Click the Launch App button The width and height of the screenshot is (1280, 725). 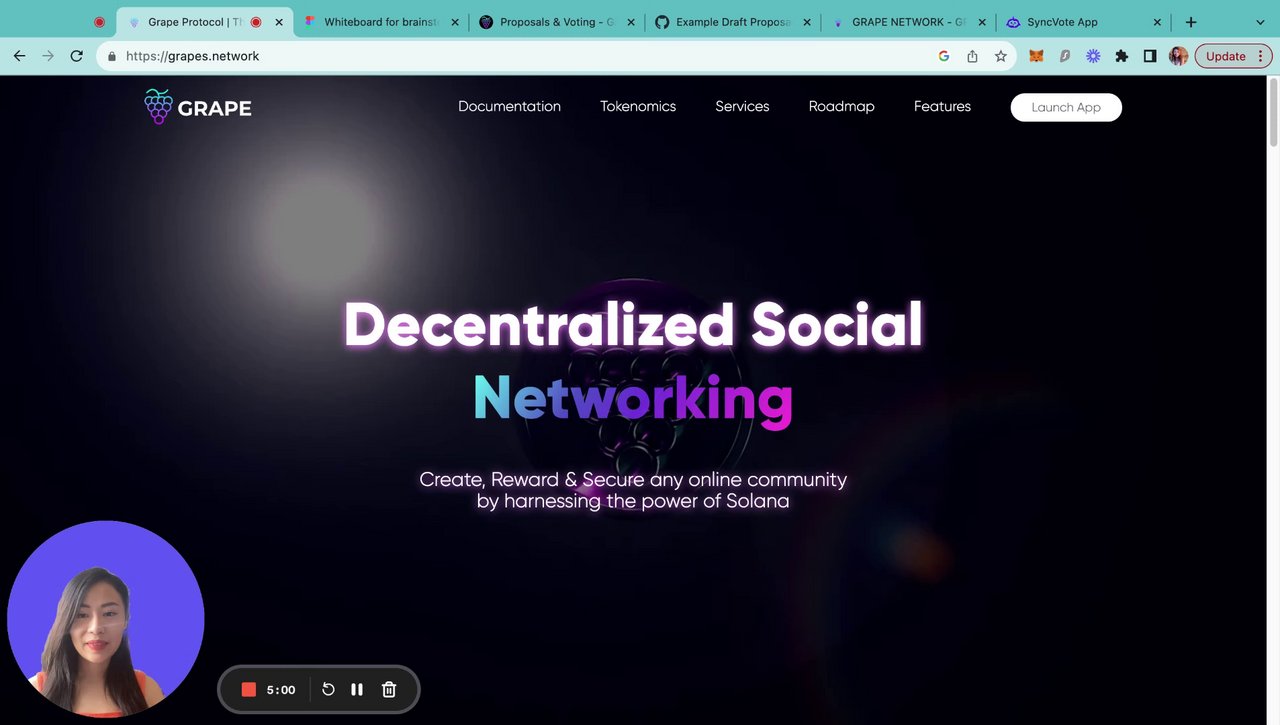coord(1066,107)
